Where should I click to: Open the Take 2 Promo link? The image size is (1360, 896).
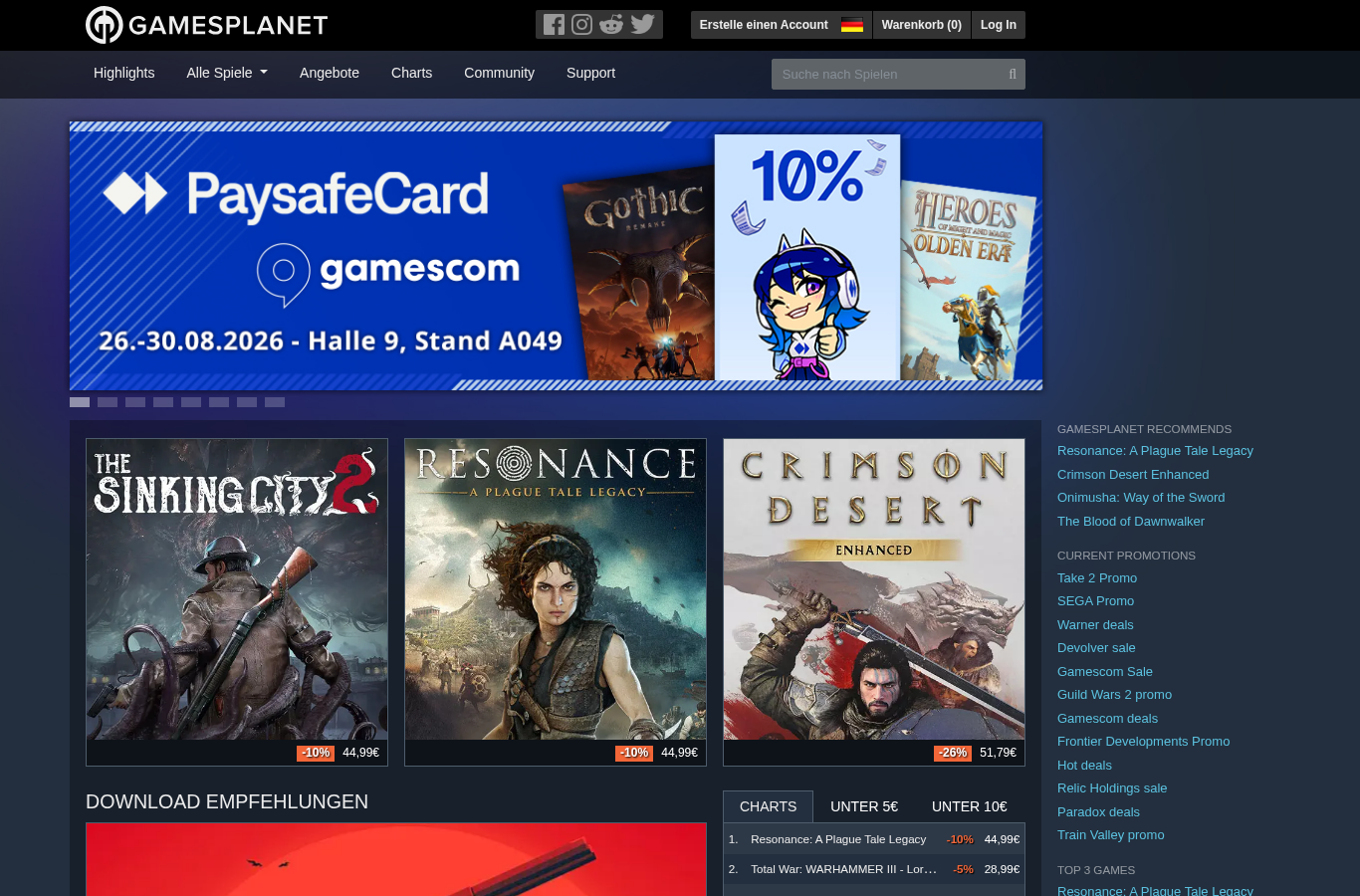[1097, 578]
